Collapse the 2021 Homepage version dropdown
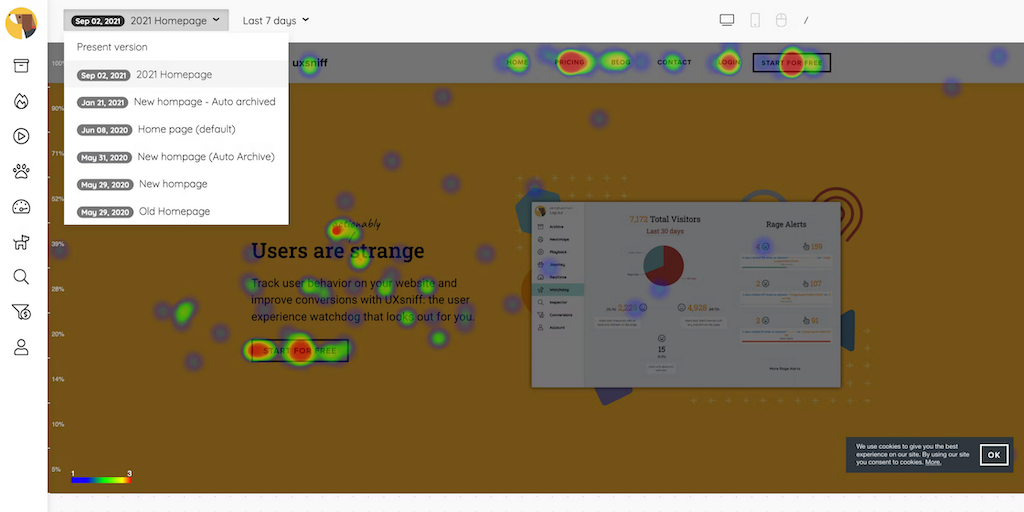The height and width of the screenshot is (512, 1024). (x=146, y=20)
